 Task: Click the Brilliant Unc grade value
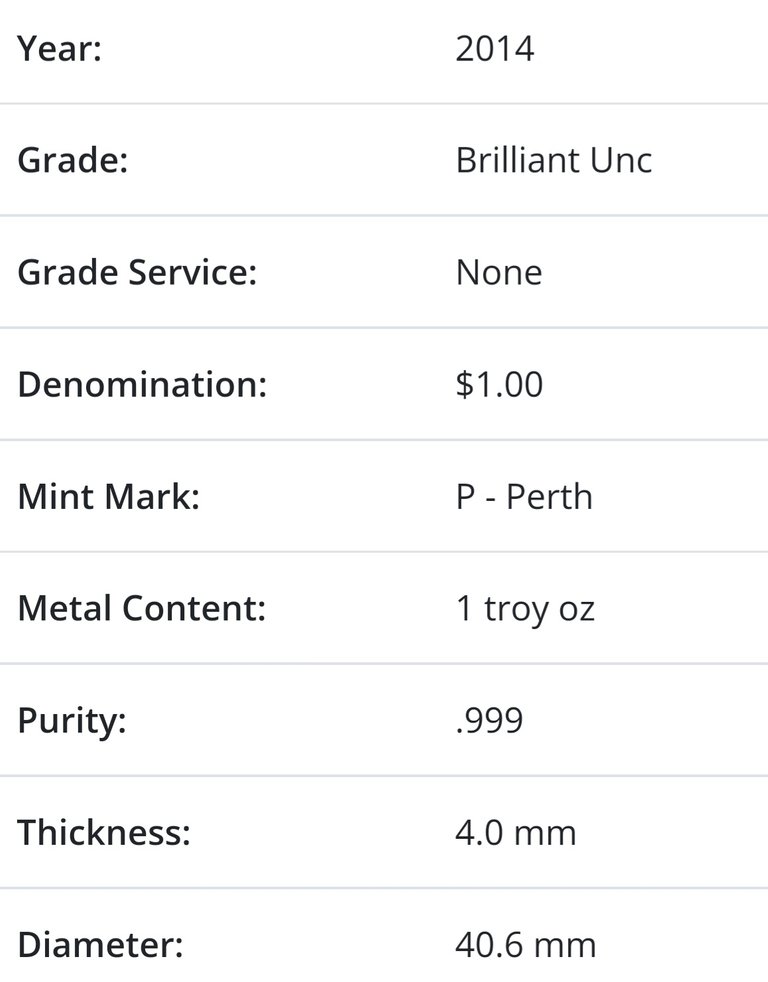click(554, 160)
